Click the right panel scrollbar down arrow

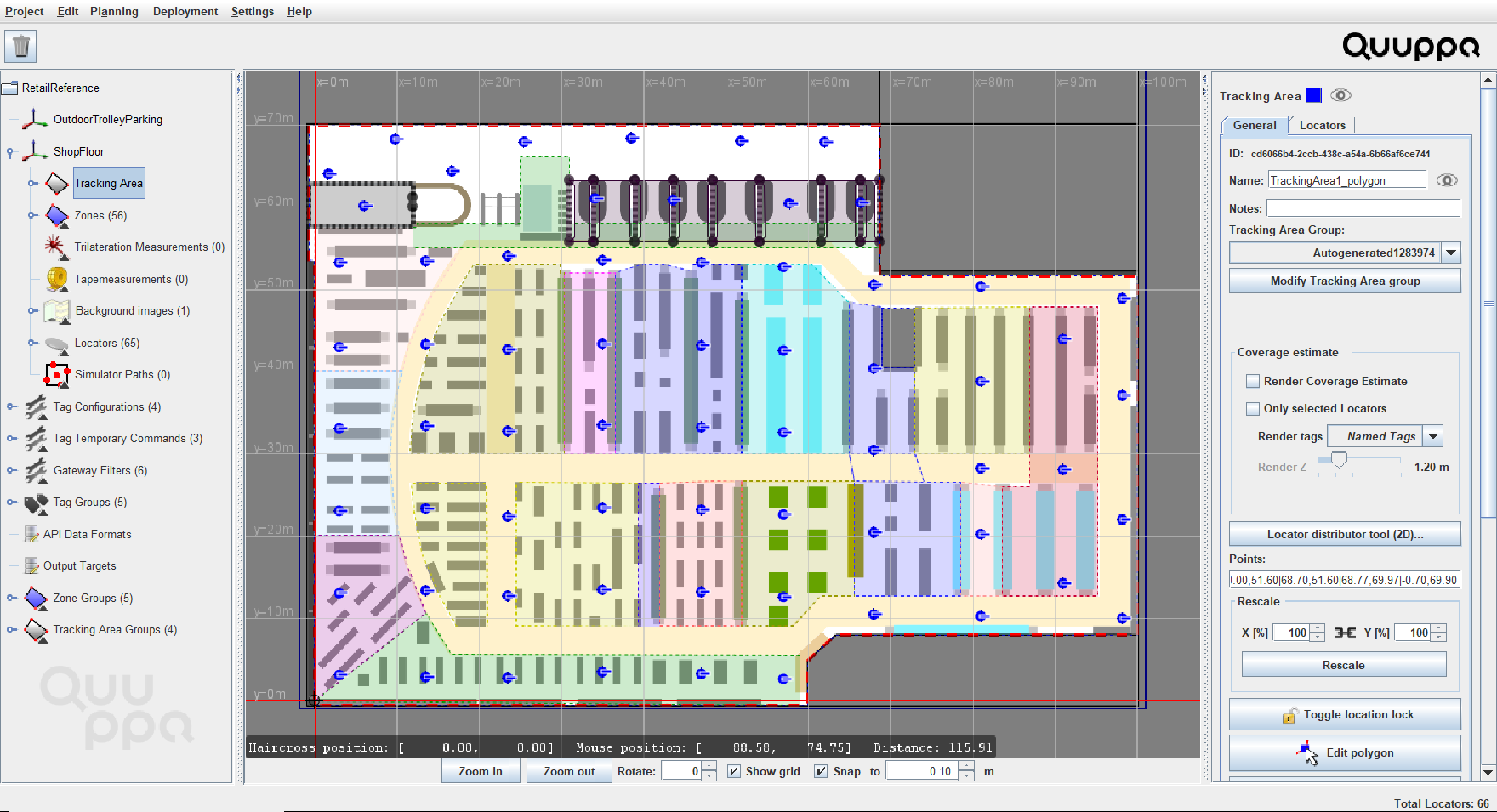coord(1488,772)
